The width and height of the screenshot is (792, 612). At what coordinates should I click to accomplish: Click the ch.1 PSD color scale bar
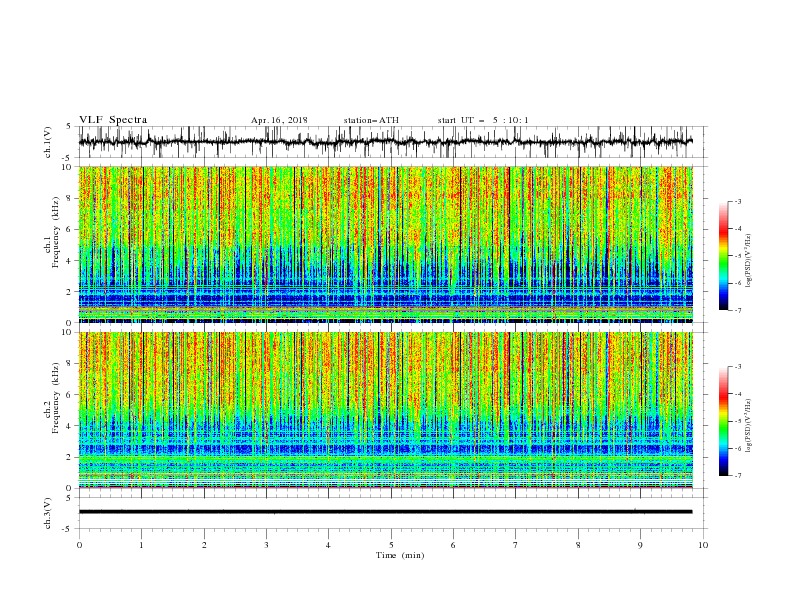tap(723, 256)
